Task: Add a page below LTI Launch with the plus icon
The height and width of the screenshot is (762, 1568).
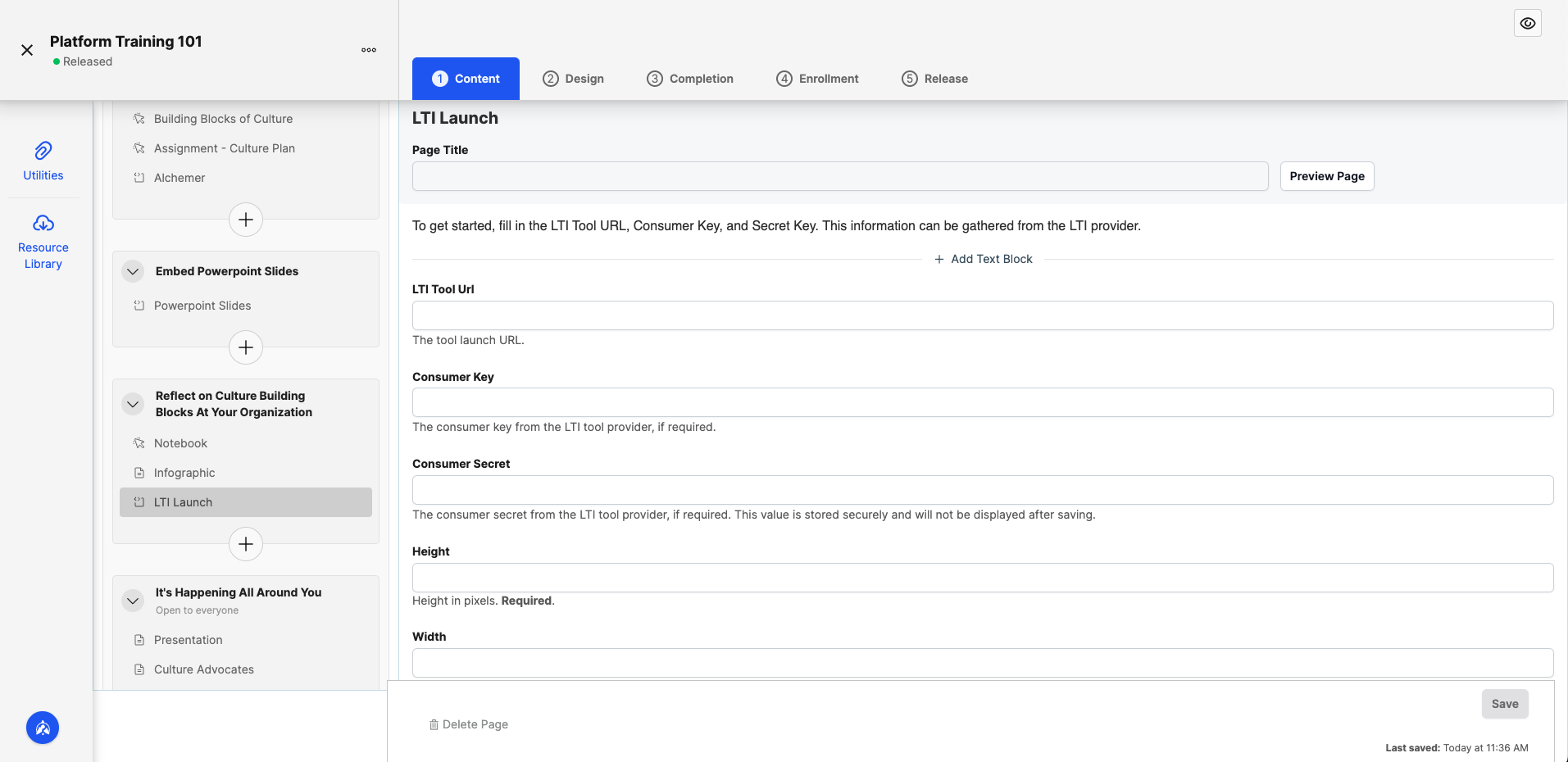Action: coord(246,544)
